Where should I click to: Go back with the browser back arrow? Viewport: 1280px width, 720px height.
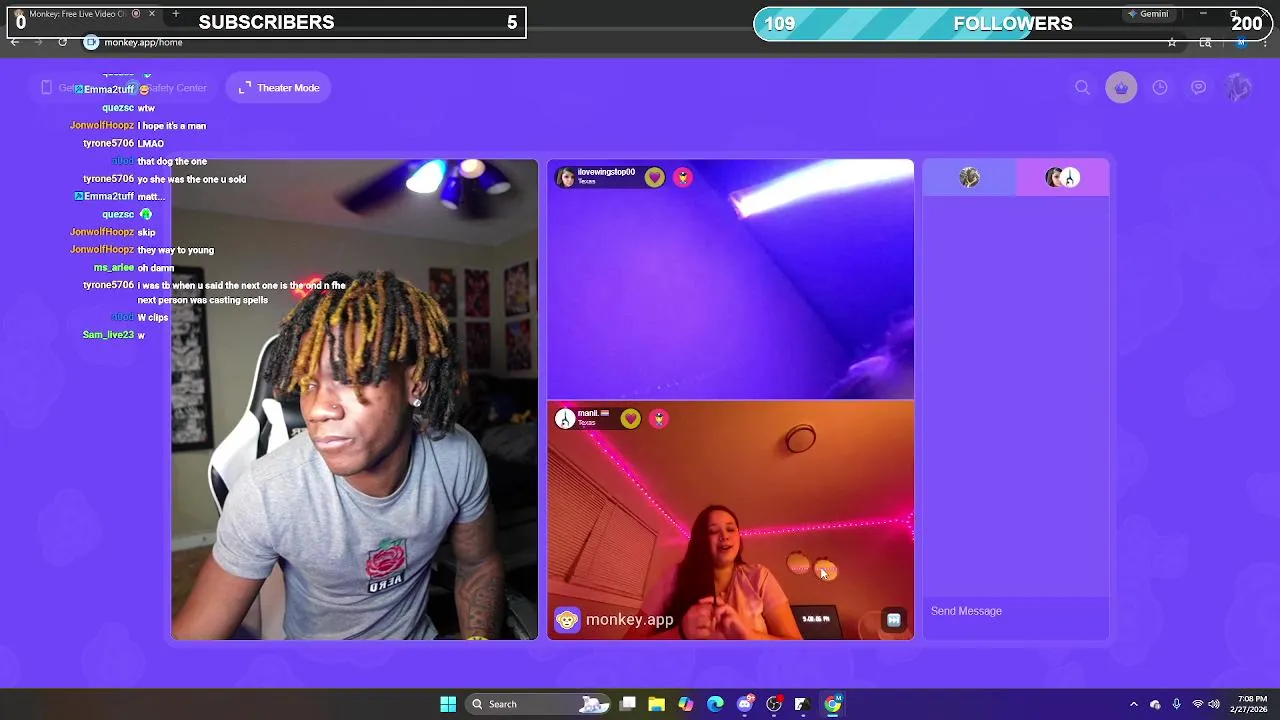point(15,42)
